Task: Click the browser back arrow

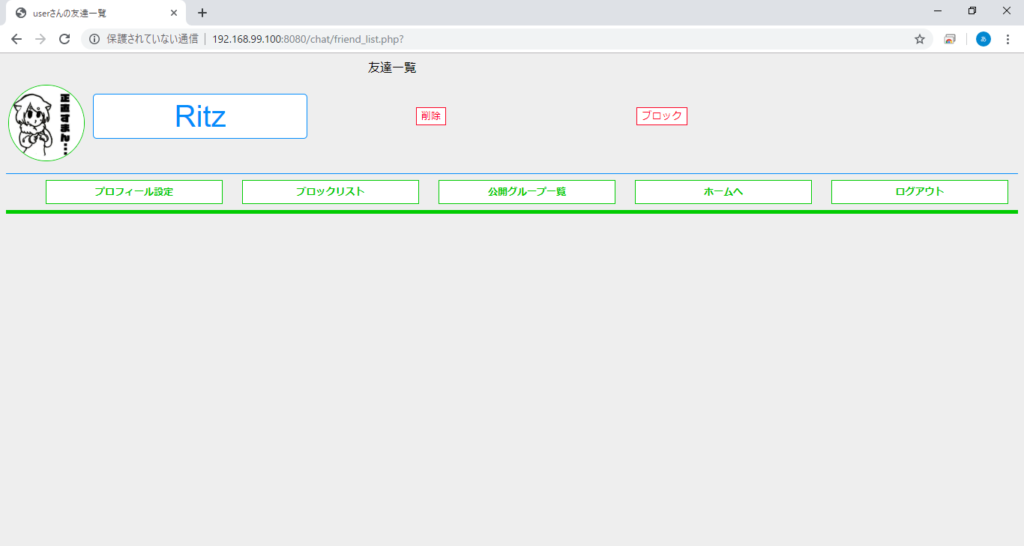Action: (16, 39)
